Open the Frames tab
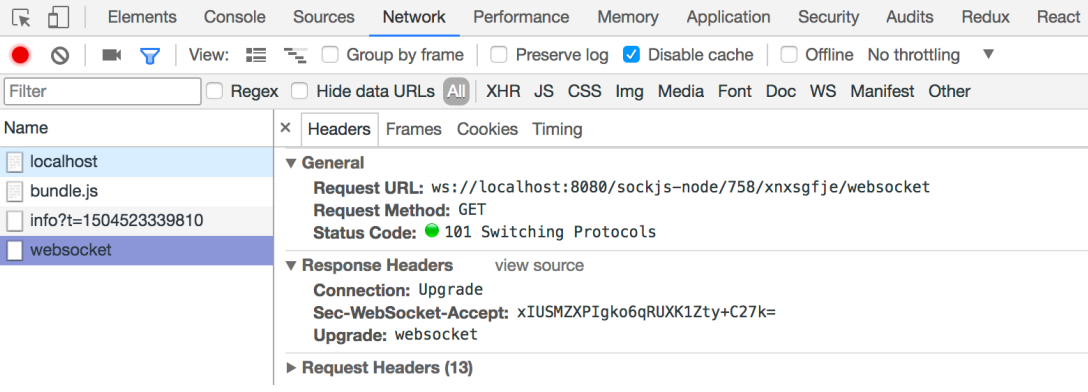This screenshot has height=392, width=1088. coord(414,129)
